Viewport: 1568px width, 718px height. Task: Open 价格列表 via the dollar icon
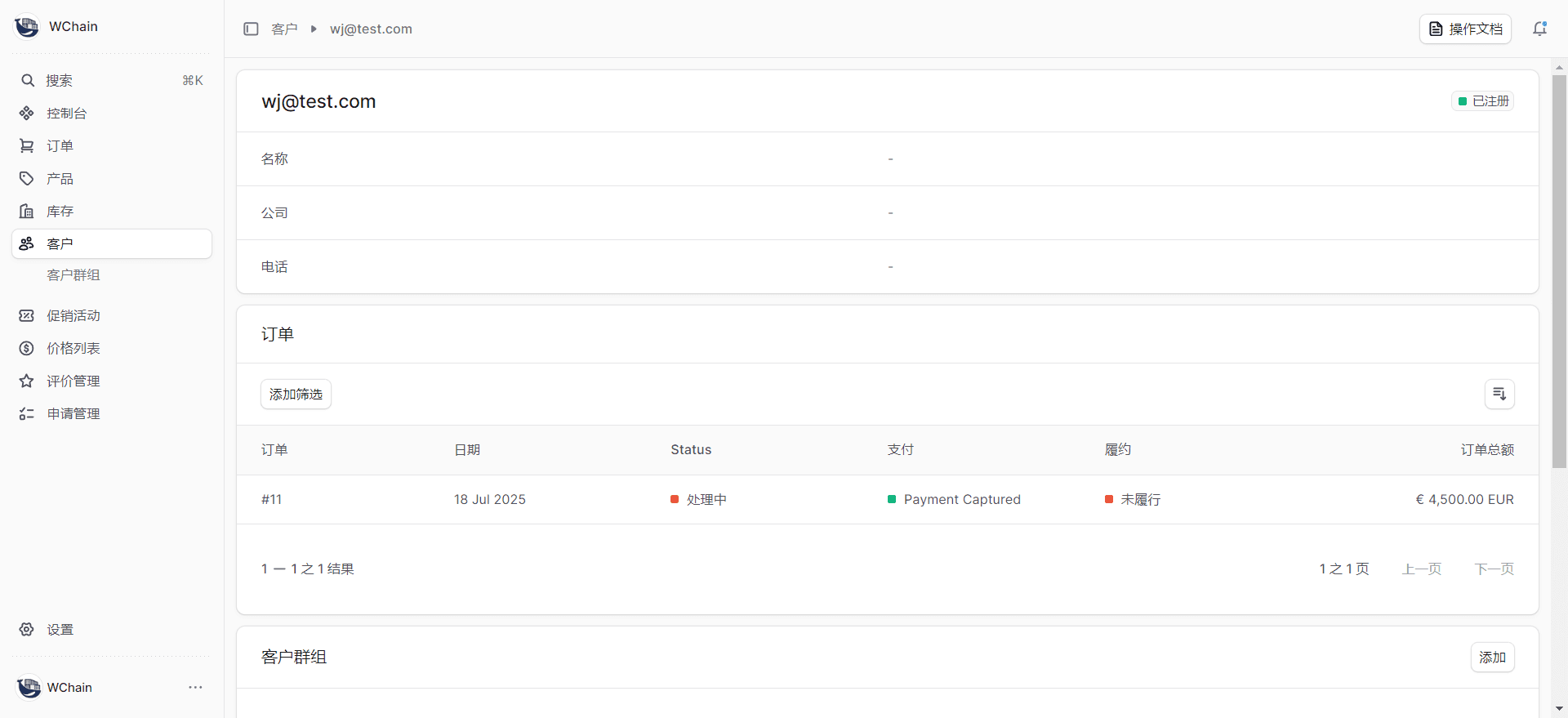[27, 349]
